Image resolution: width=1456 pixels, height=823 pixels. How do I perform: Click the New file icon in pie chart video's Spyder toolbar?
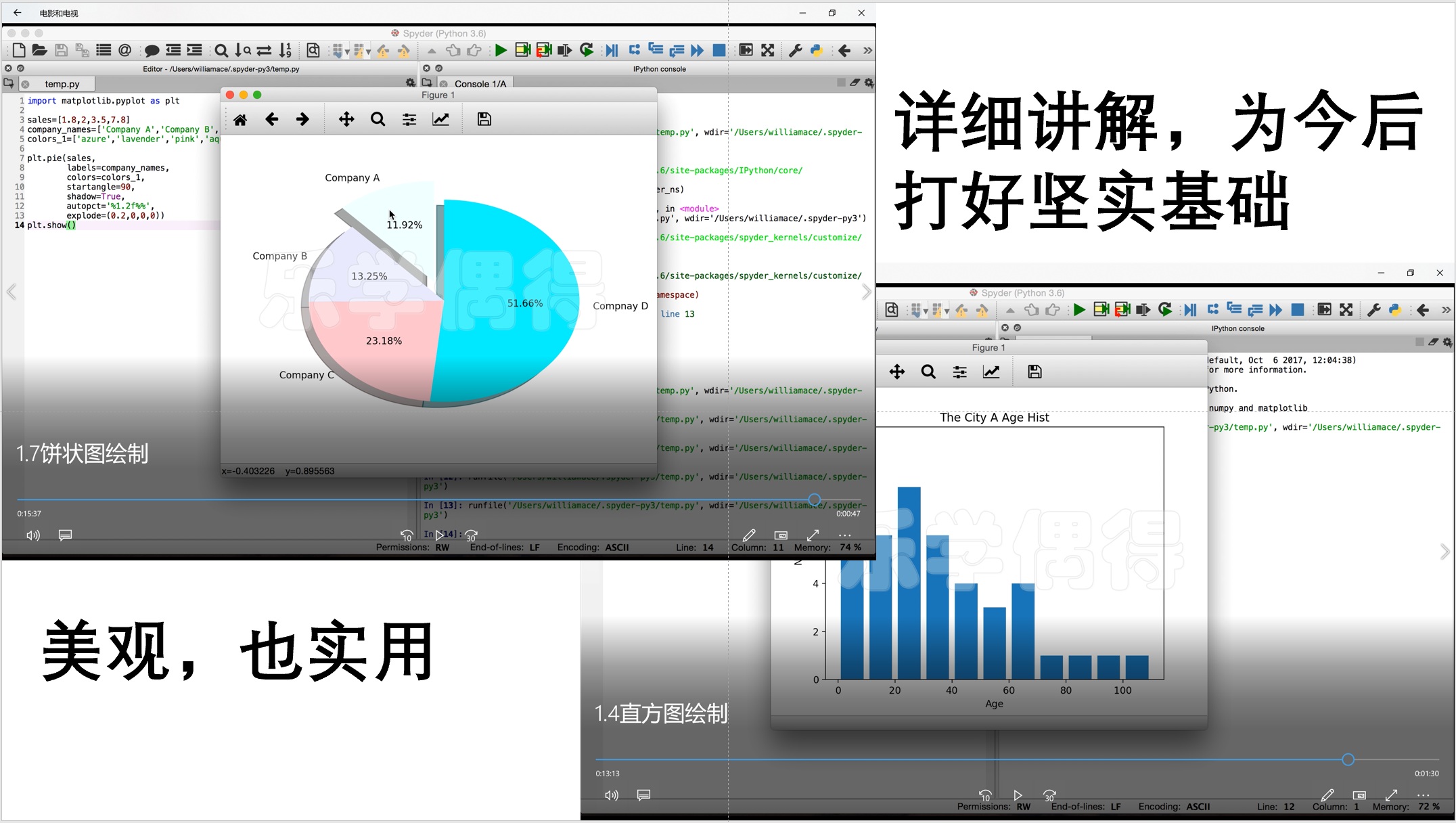pyautogui.click(x=19, y=50)
